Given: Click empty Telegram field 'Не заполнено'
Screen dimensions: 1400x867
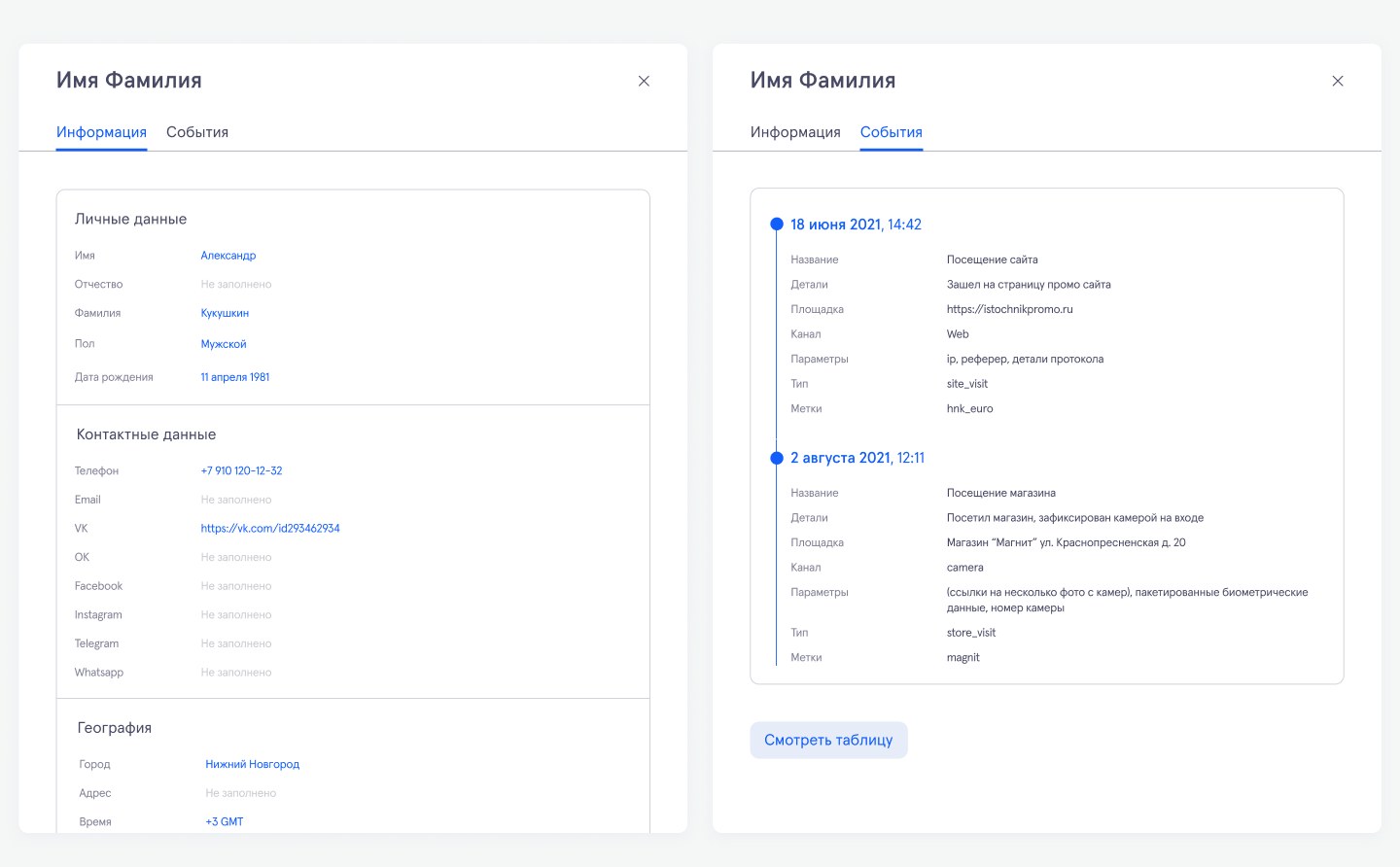Looking at the screenshot, I should click(x=236, y=643).
